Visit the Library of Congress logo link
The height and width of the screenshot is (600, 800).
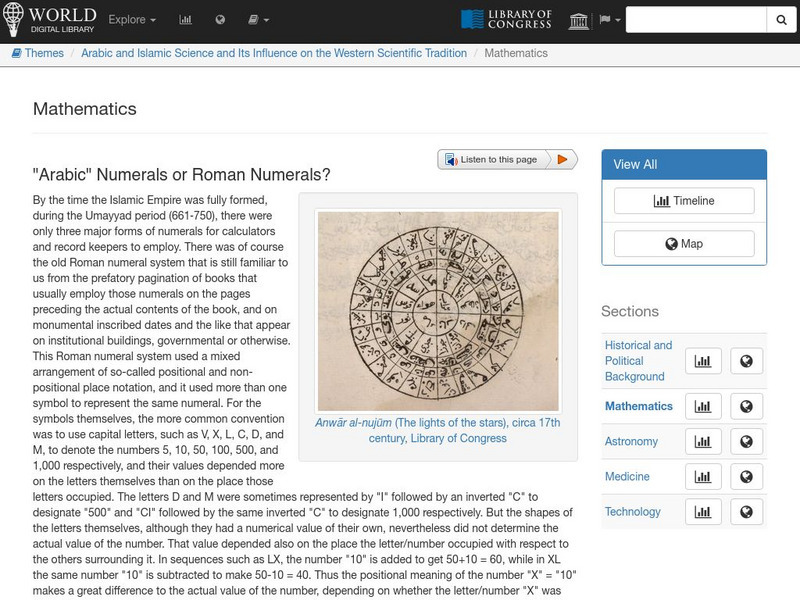click(x=506, y=19)
